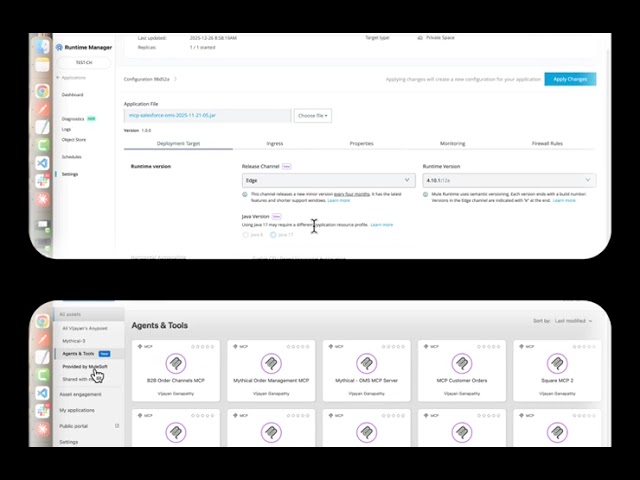This screenshot has height=480, width=640.
Task: Select the Java 17 radio button
Action: tap(273, 235)
